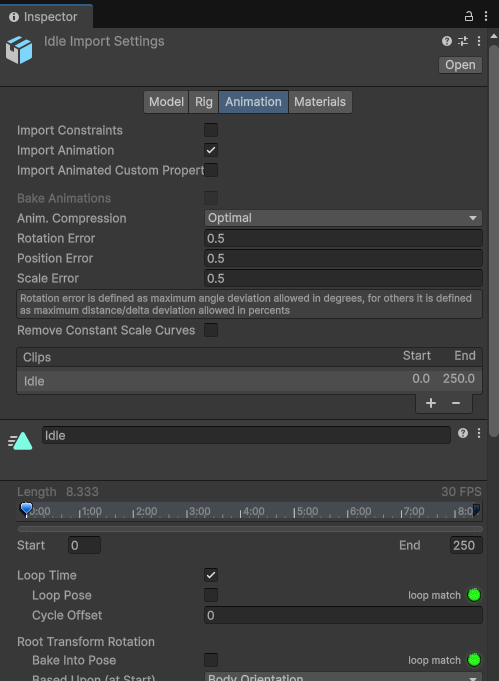
Task: Click the Bake Into Pose loop match indicator
Action: [474, 660]
